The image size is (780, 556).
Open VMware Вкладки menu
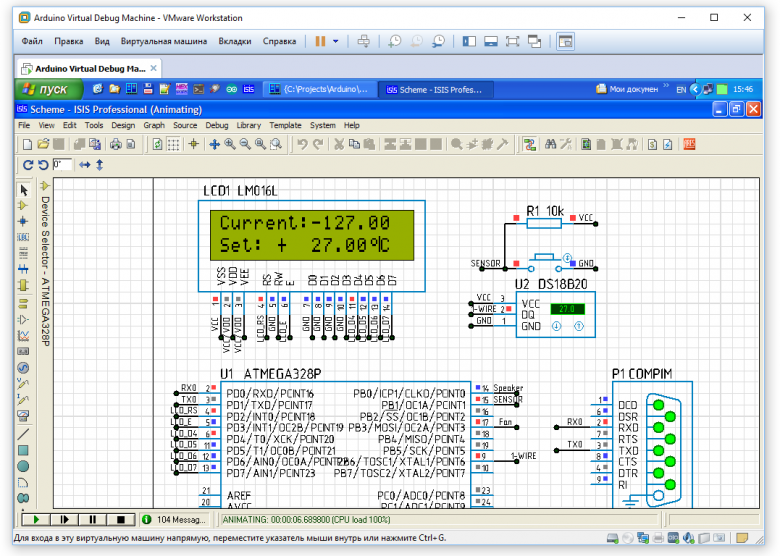click(235, 41)
